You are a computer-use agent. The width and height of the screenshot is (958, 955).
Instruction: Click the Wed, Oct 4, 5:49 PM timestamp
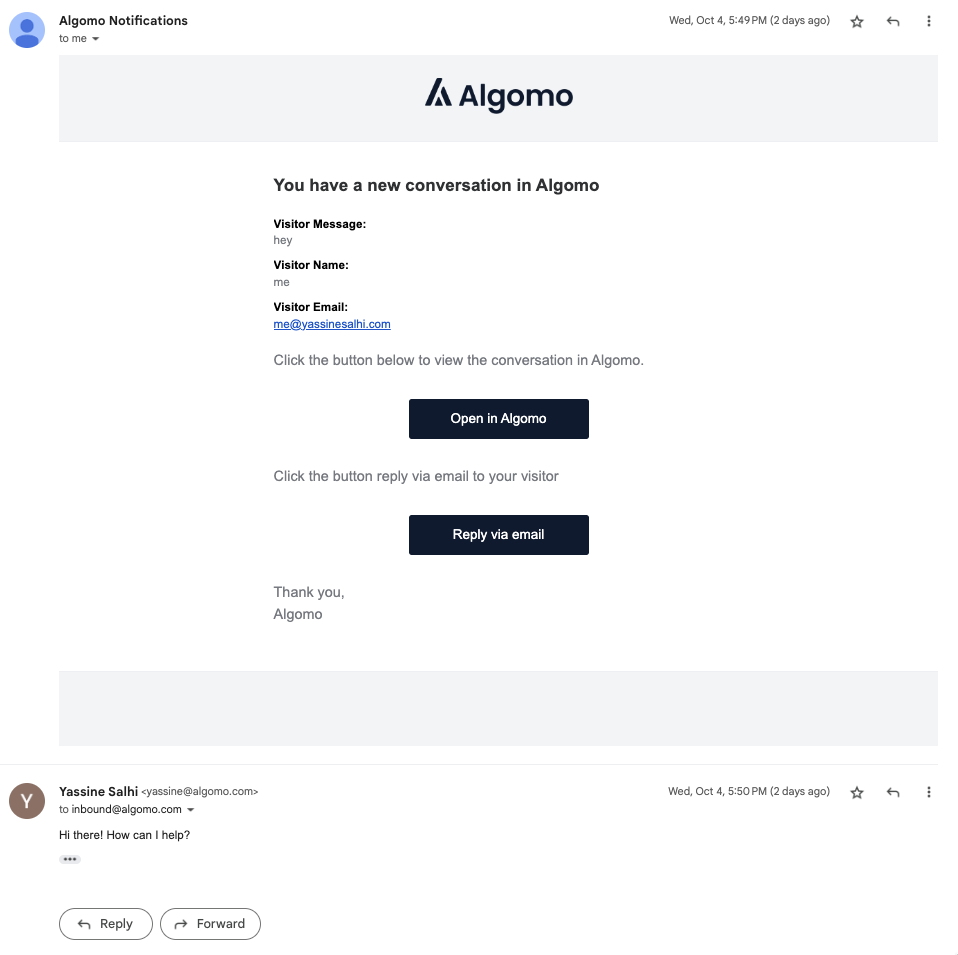pyautogui.click(x=749, y=20)
